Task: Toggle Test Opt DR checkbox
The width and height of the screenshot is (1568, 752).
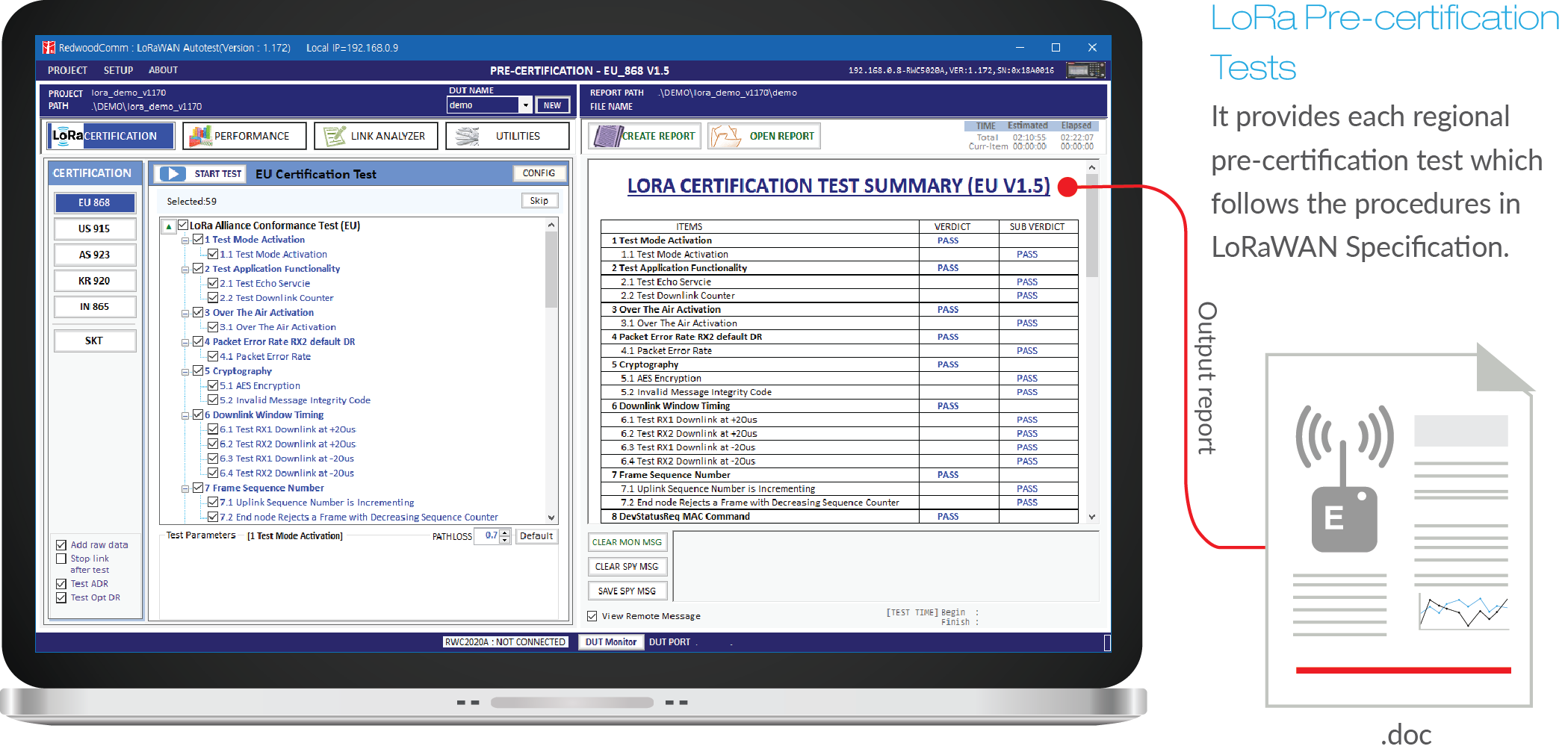Action: (61, 597)
